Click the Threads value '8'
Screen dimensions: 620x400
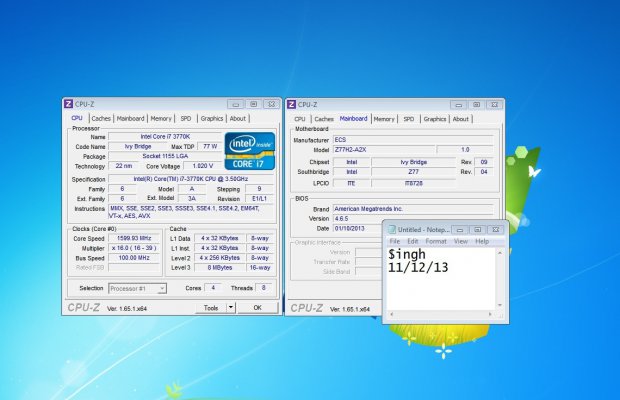pyautogui.click(x=263, y=288)
